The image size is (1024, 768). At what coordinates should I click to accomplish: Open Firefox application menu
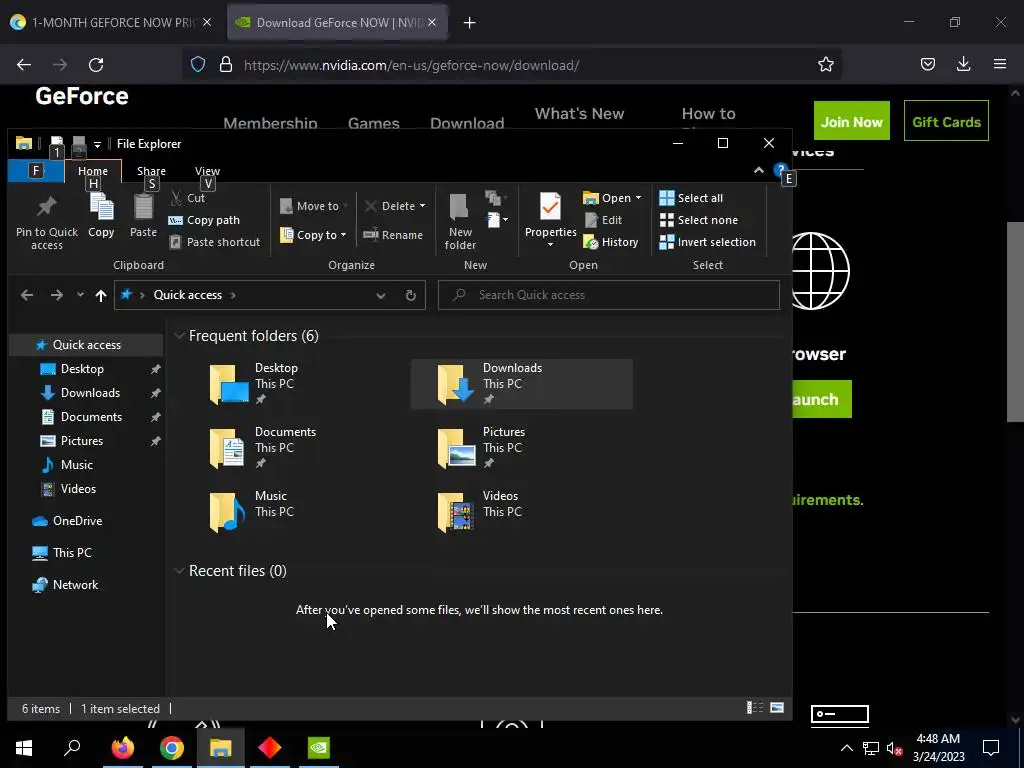coord(999,64)
